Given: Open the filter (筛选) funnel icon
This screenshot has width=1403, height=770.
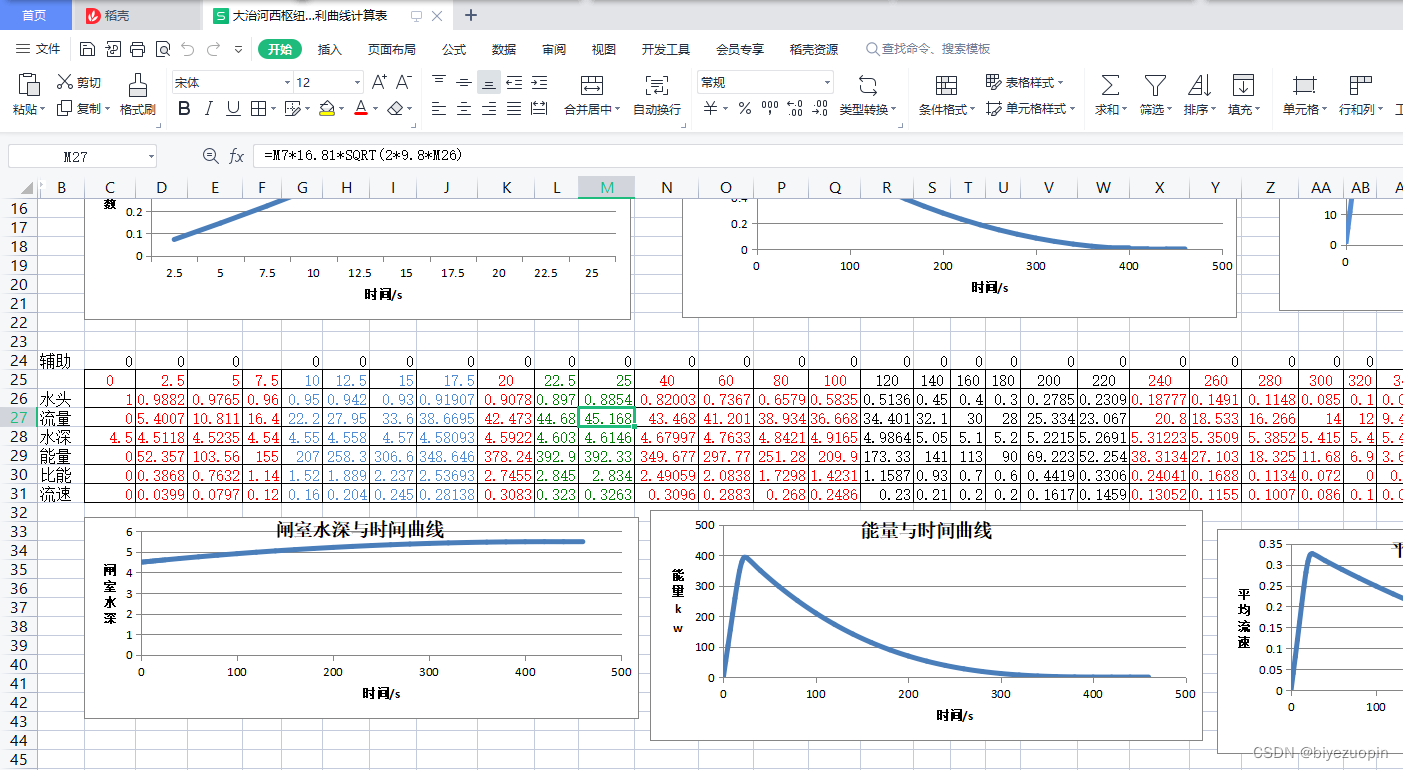Looking at the screenshot, I should click(1155, 85).
